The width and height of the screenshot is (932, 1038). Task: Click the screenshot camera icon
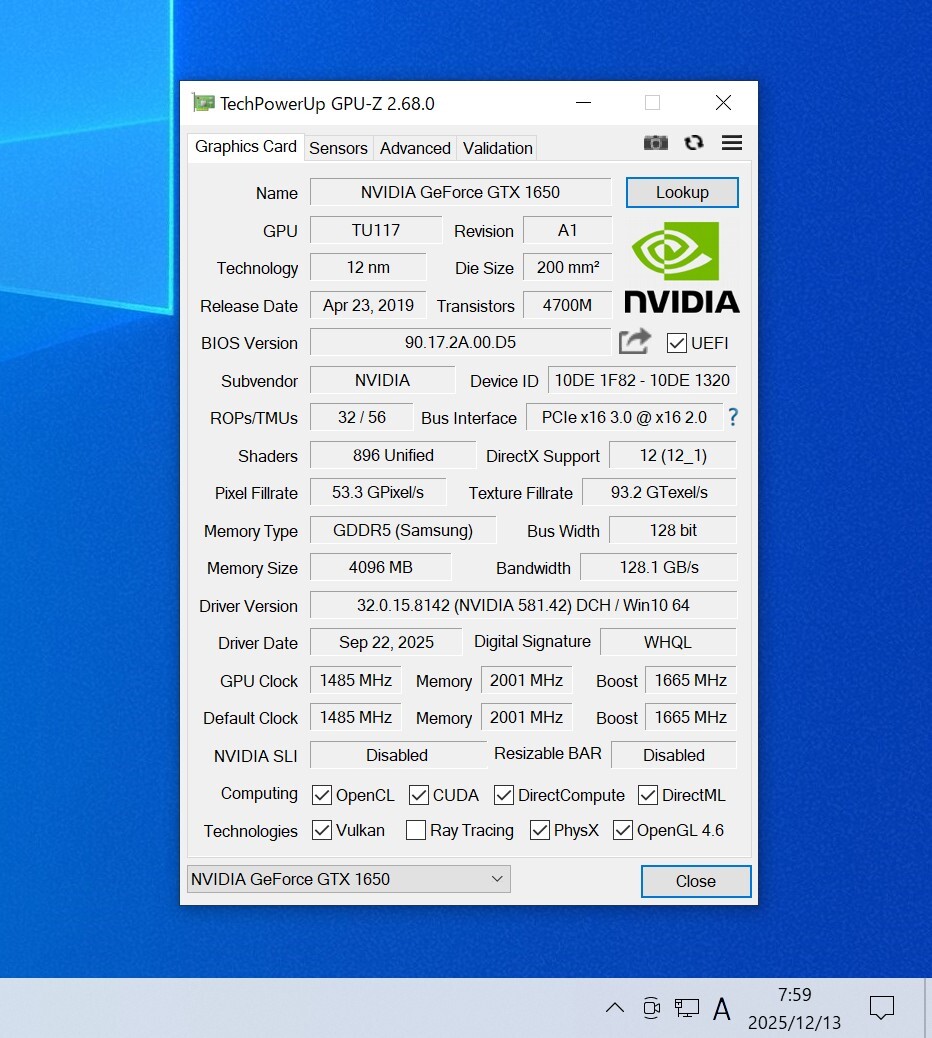(655, 143)
